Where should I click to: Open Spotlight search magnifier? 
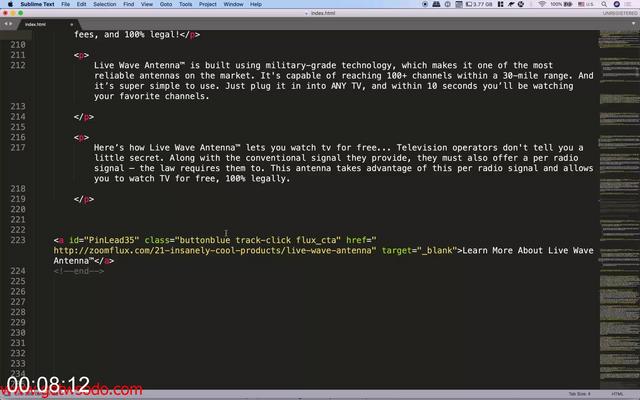[x=604, y=4]
